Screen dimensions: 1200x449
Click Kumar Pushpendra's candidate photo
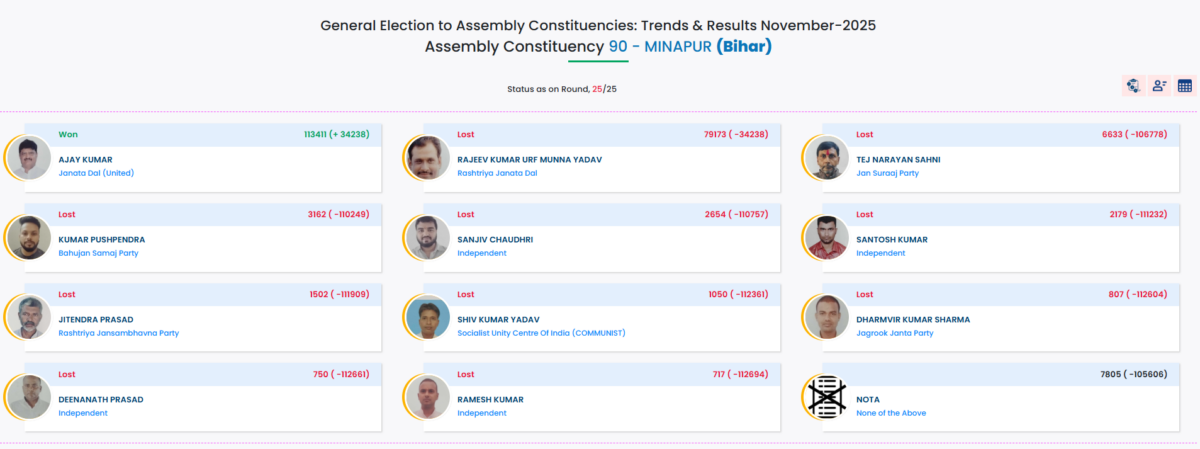(29, 238)
